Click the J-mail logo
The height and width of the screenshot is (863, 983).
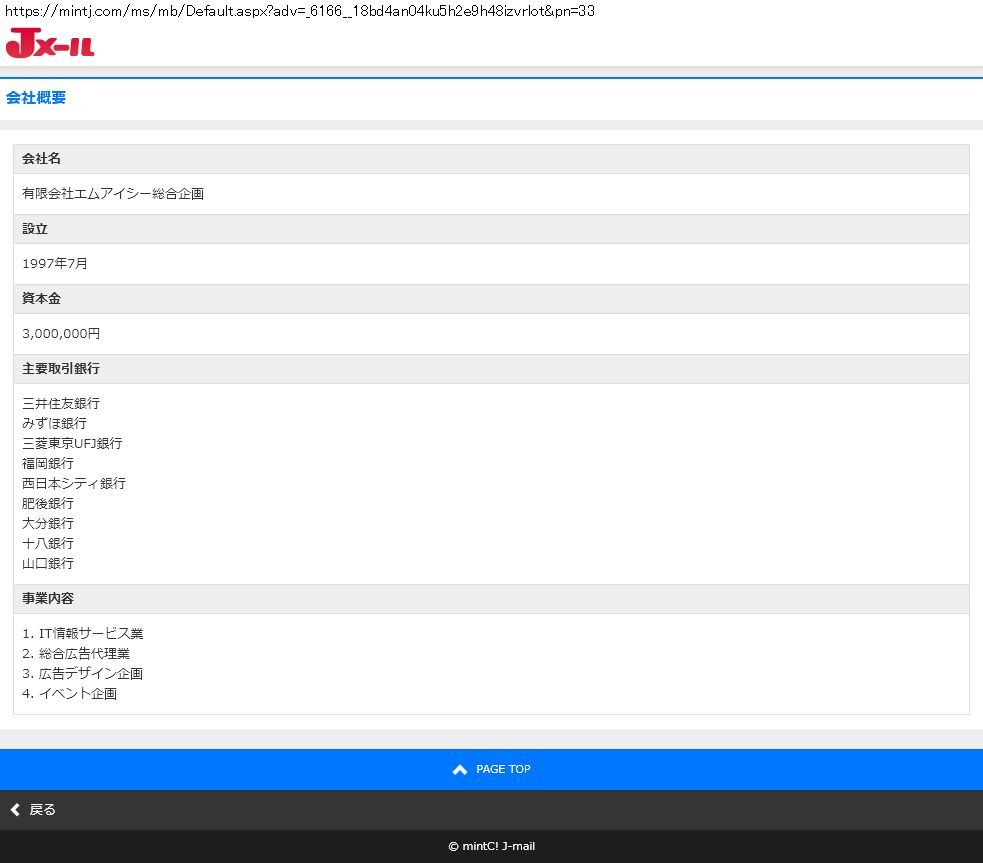pyautogui.click(x=50, y=44)
